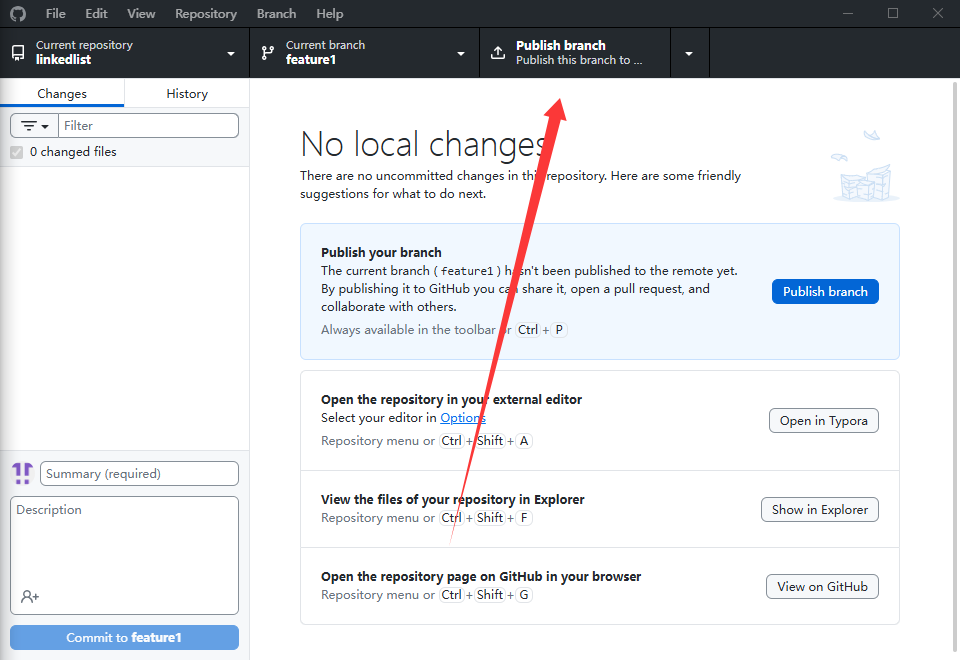The height and width of the screenshot is (660, 960).
Task: Click the GitHub Desktop logo icon
Action: coord(18,14)
